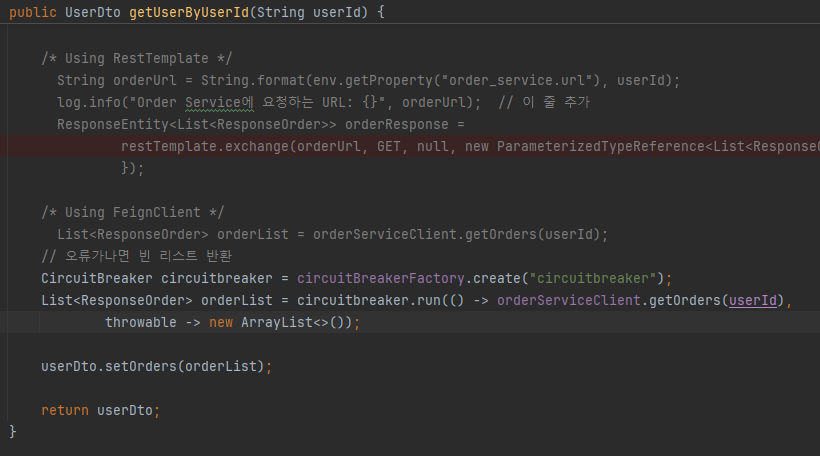Click the 'Using FeignClient' comment
Image resolution: width=820 pixels, height=456 pixels.
pos(133,212)
